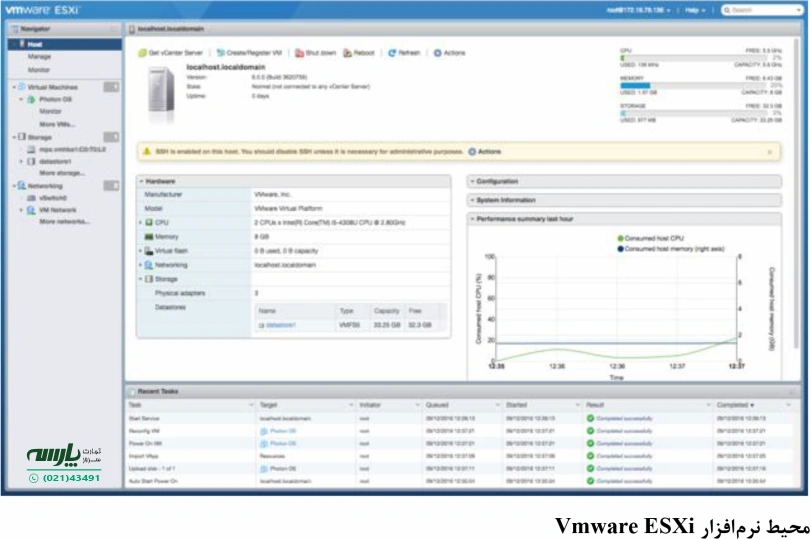The image size is (811, 539).
Task: Open Actions in SSH warning banner
Action: 485,152
